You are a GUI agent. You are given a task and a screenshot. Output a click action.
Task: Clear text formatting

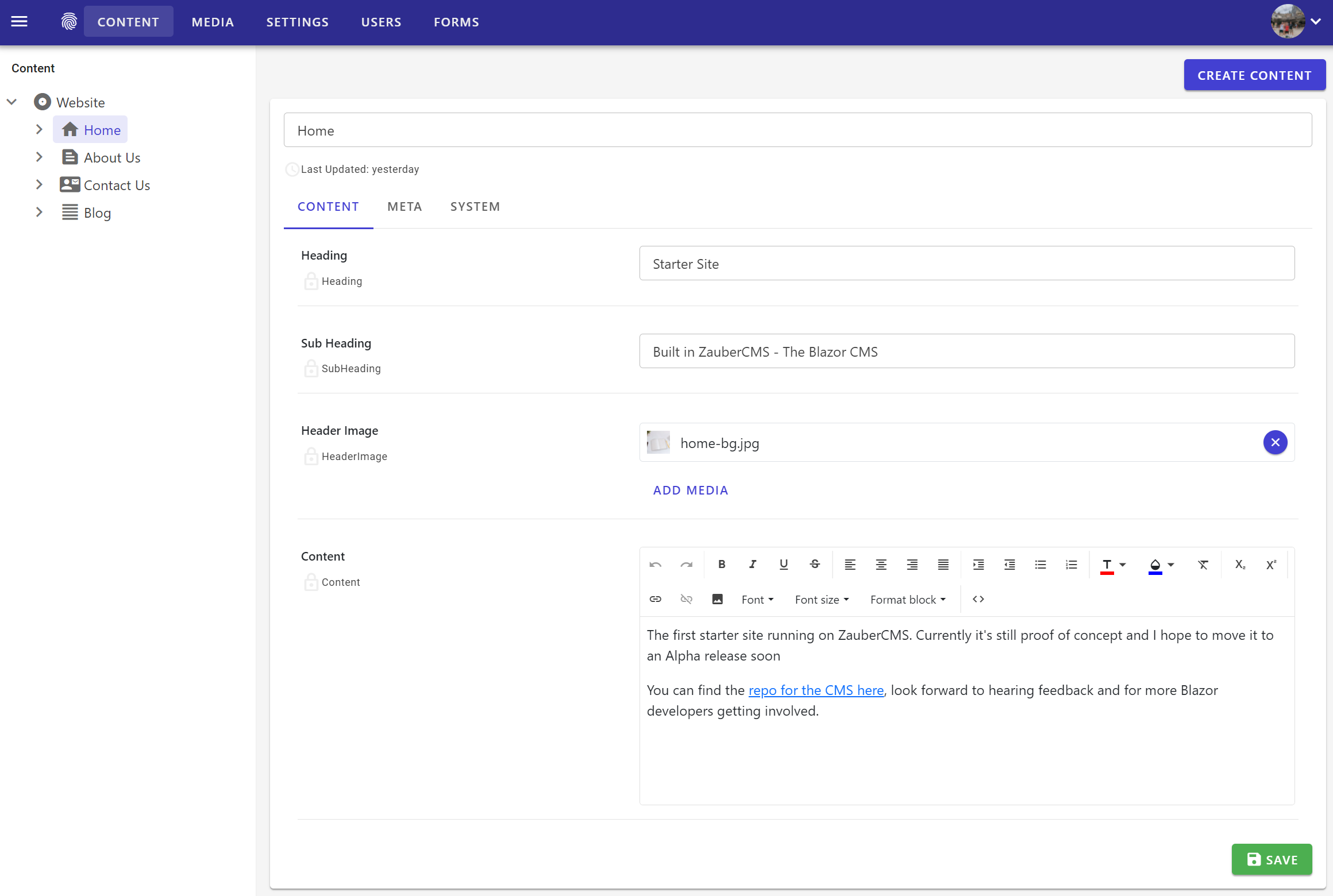(x=1203, y=565)
